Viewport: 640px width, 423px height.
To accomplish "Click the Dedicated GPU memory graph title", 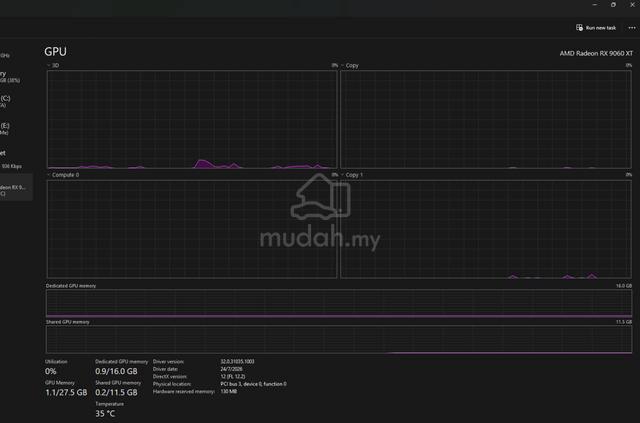I will tap(71, 286).
